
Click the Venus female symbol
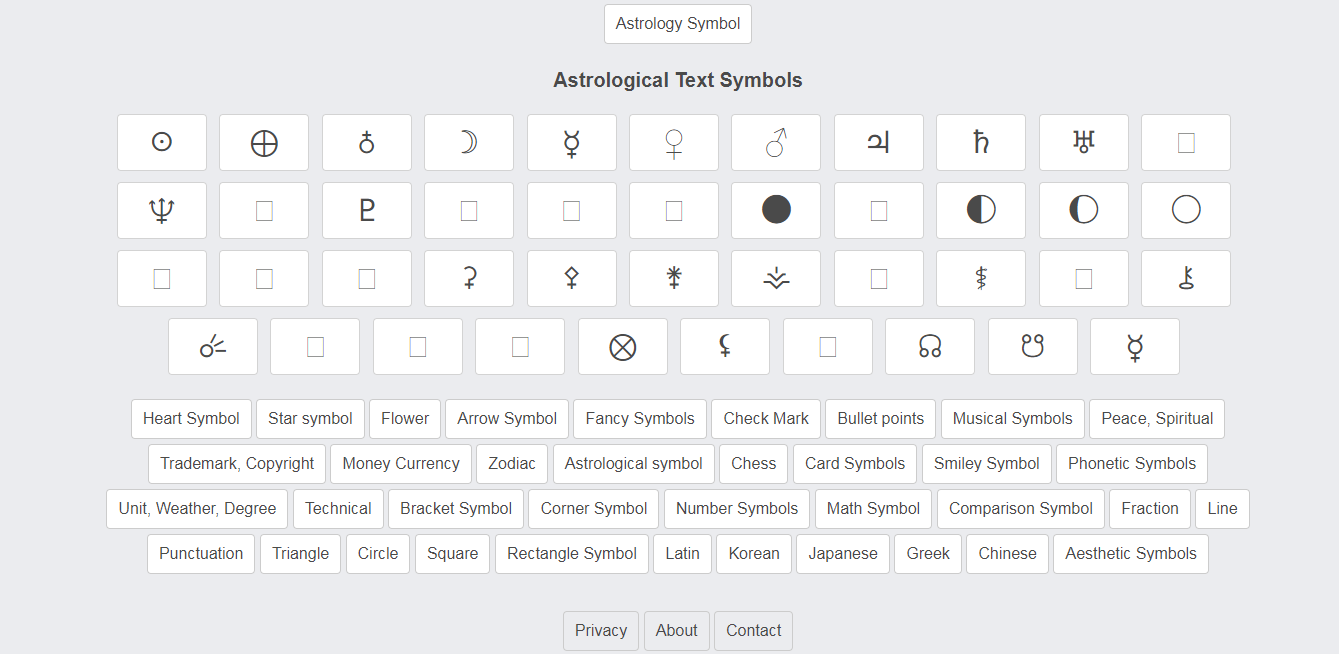coord(674,142)
